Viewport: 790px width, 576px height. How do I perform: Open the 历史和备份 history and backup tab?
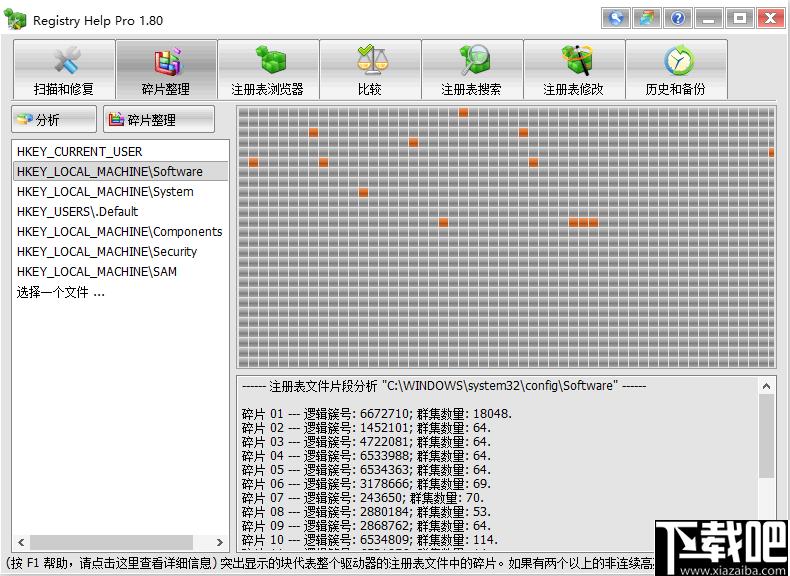click(676, 70)
